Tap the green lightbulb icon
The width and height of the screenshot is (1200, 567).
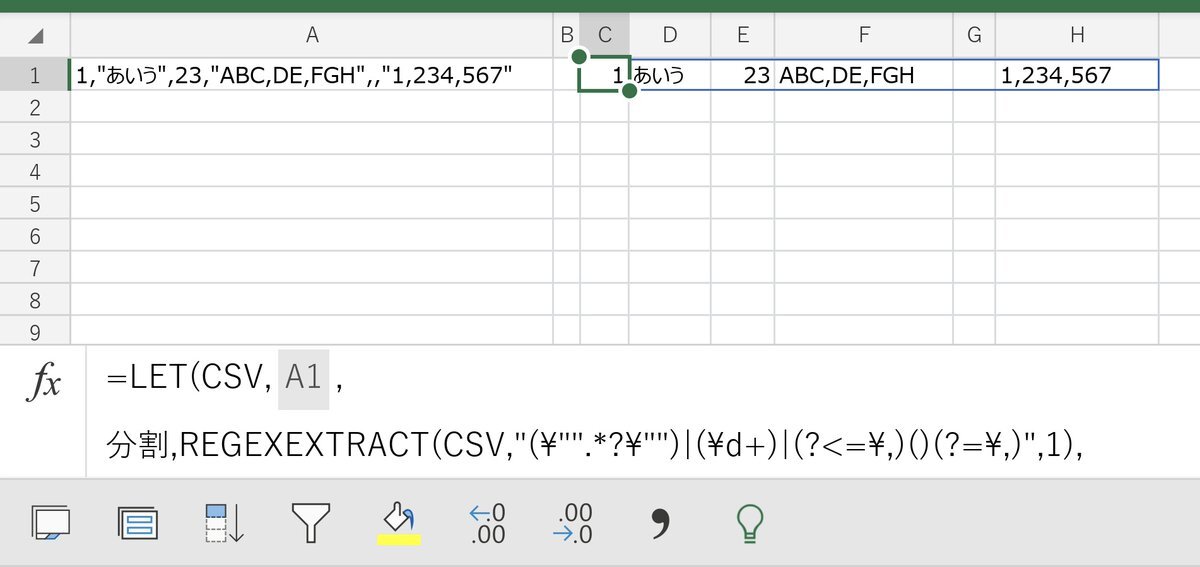click(748, 522)
